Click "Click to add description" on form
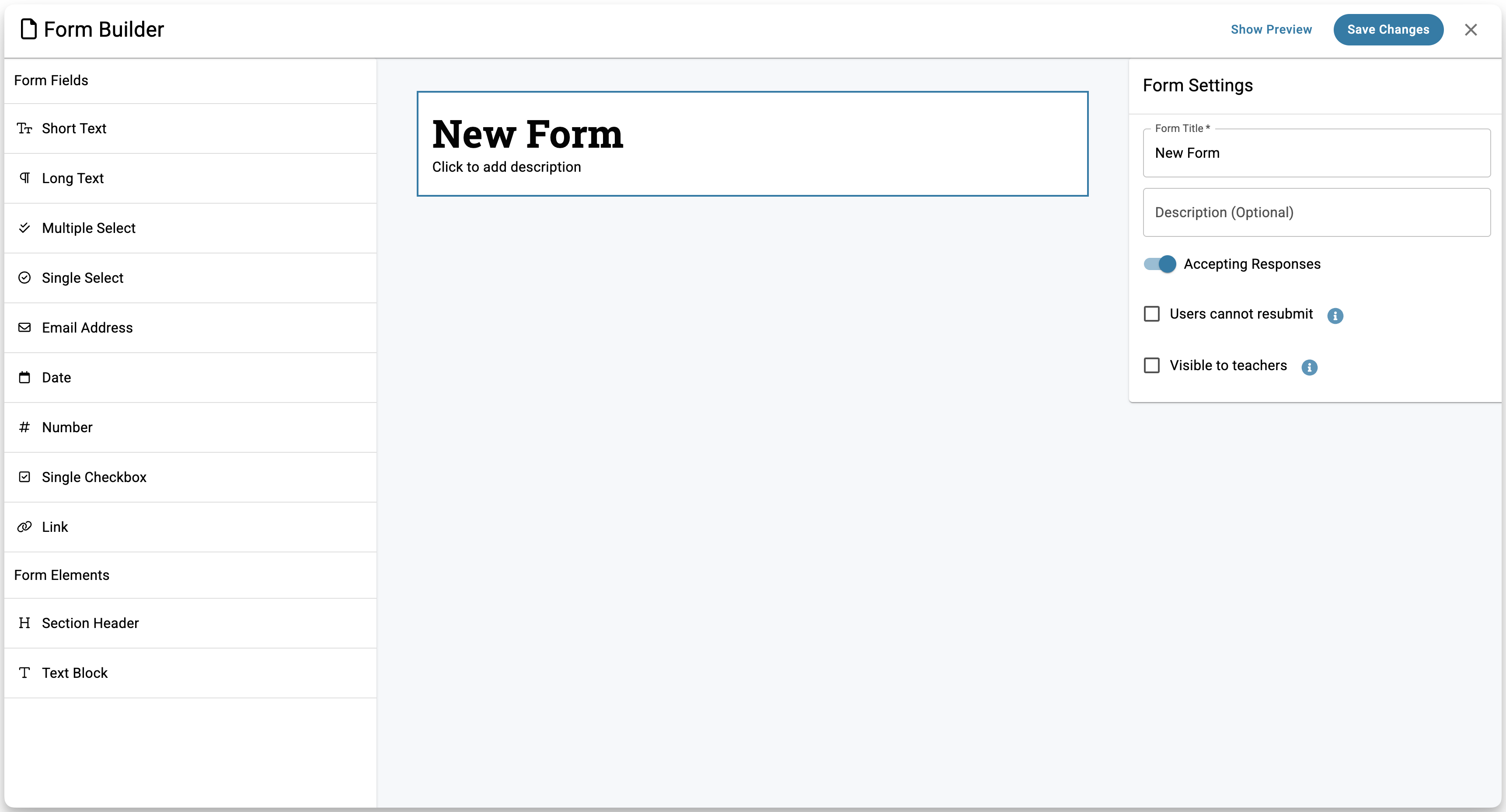1506x812 pixels. click(x=506, y=167)
